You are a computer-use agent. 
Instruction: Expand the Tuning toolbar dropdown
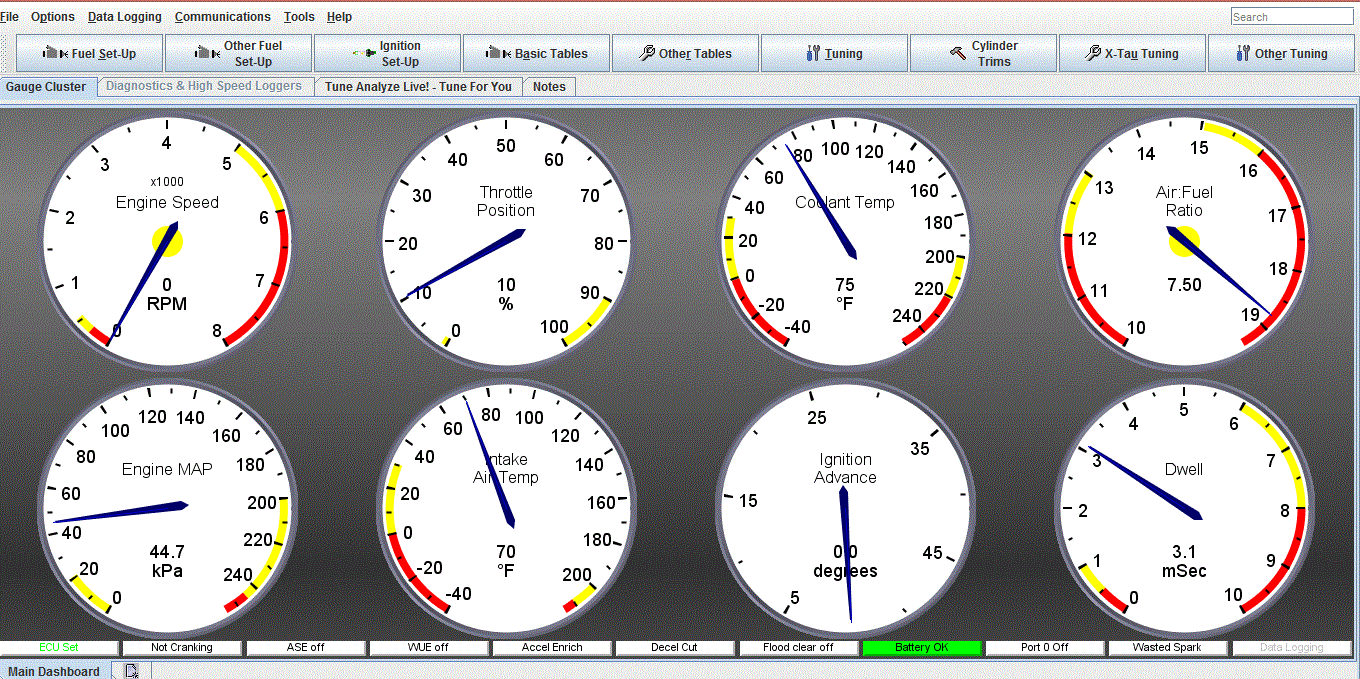(834, 54)
